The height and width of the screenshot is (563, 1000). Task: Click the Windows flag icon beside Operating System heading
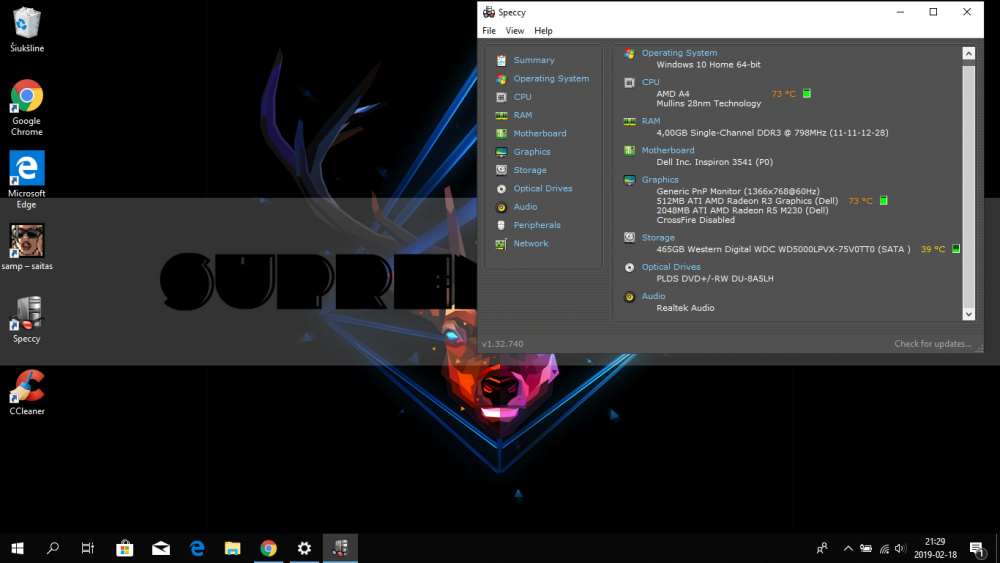(629, 54)
